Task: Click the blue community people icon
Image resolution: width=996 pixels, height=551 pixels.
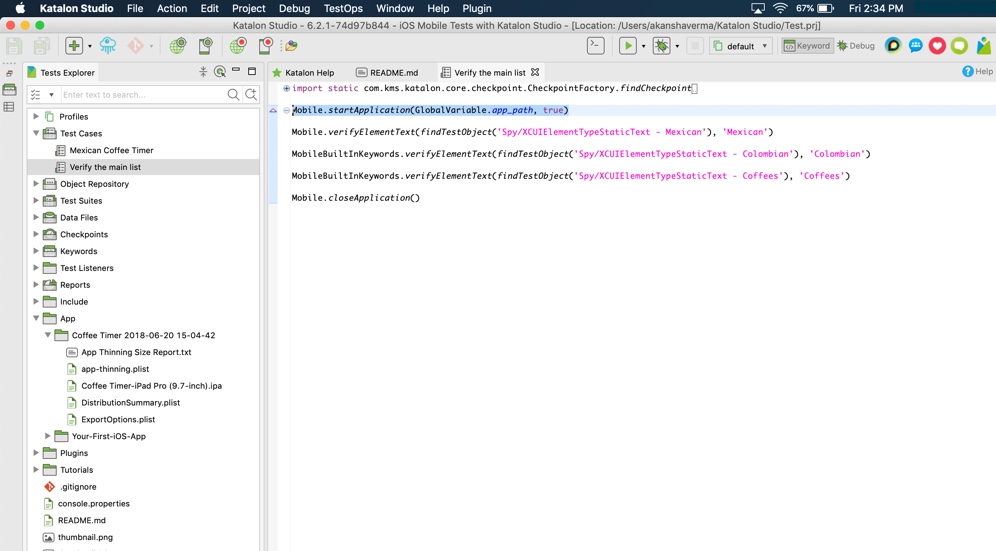Action: click(915, 46)
